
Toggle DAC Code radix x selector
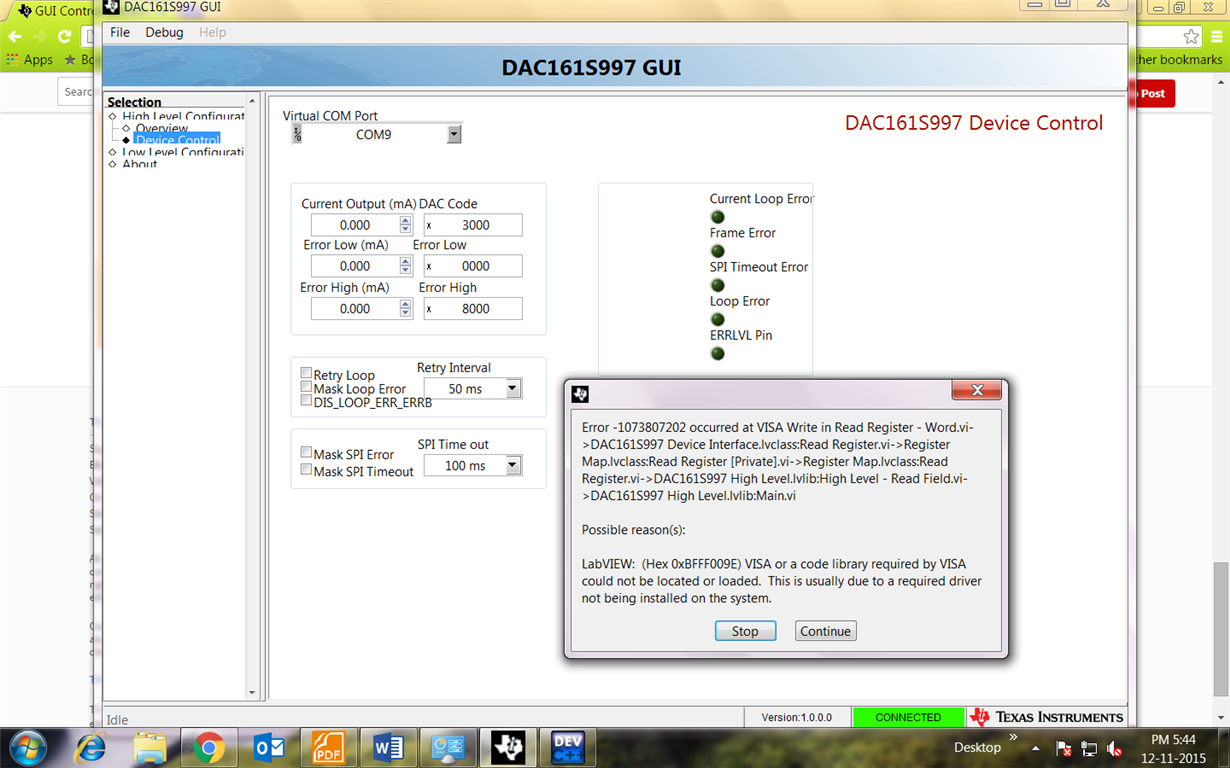(x=429, y=226)
